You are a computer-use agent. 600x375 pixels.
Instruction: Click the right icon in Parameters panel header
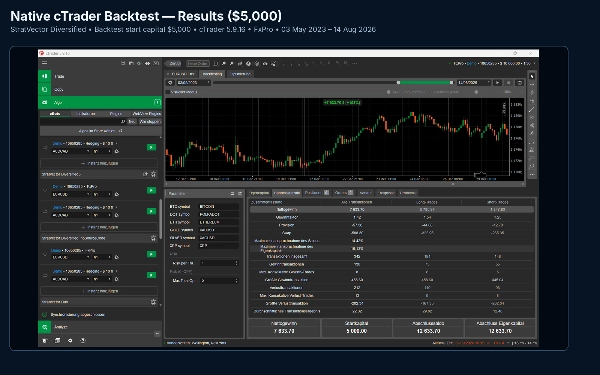[240, 194]
